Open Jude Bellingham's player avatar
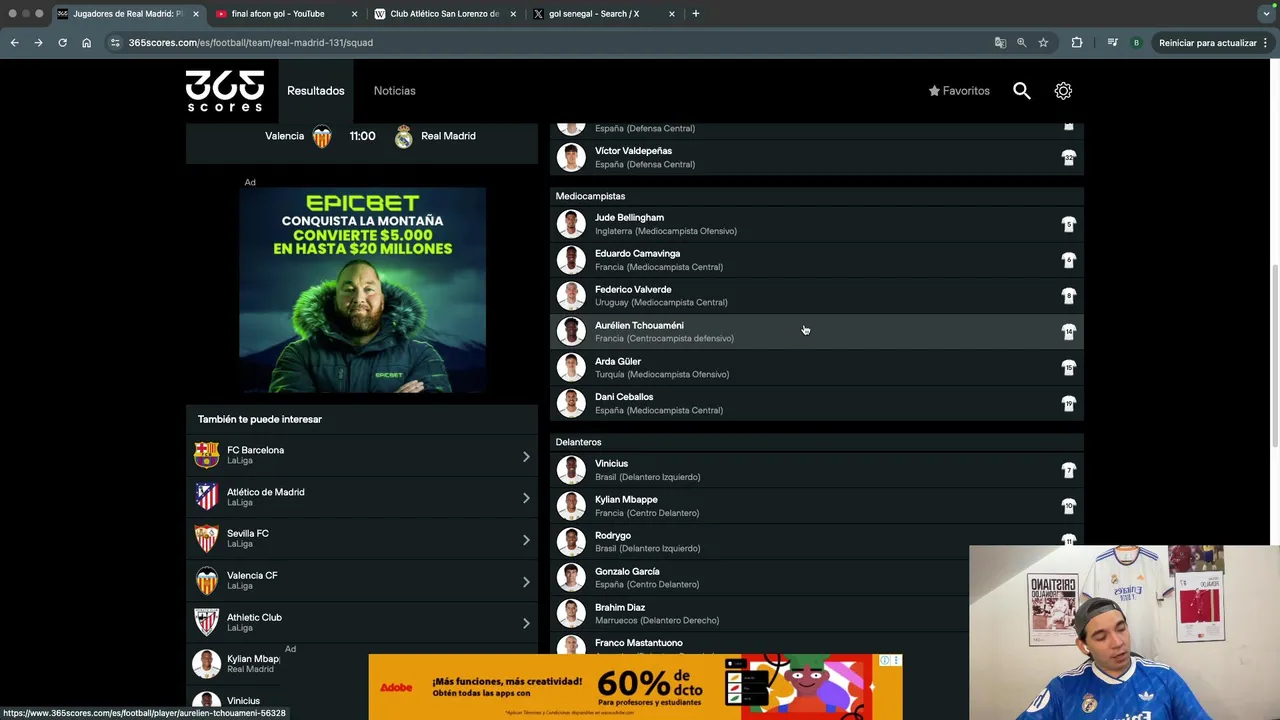 (571, 224)
